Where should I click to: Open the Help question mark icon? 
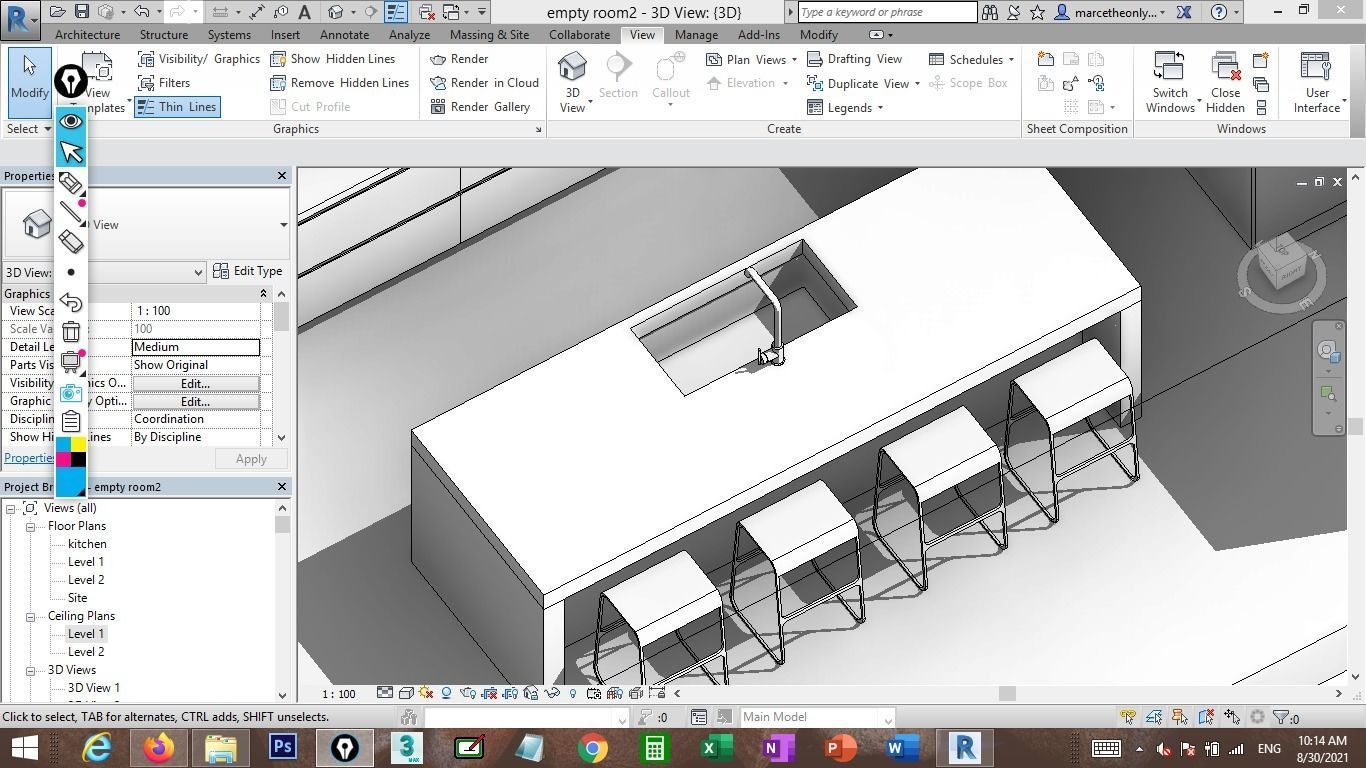click(x=1218, y=12)
